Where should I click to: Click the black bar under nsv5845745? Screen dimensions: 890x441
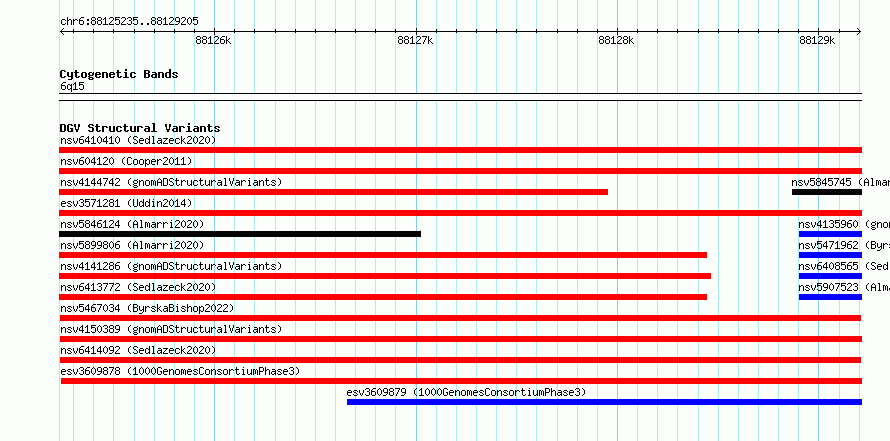[827, 192]
